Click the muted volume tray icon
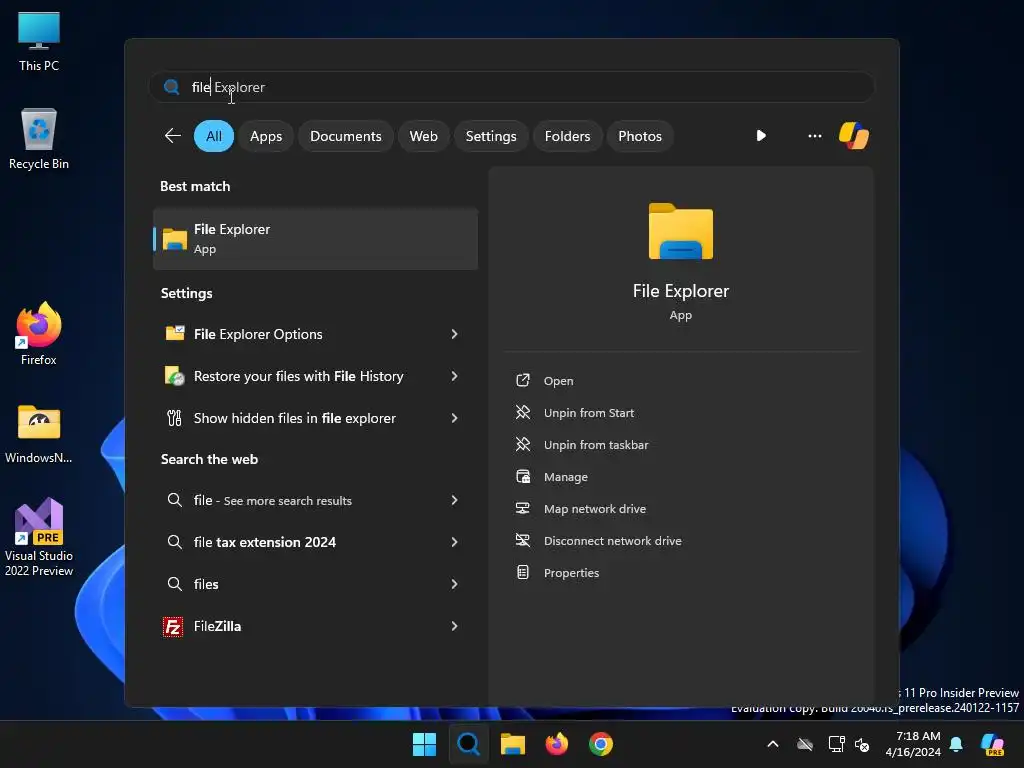 862,744
